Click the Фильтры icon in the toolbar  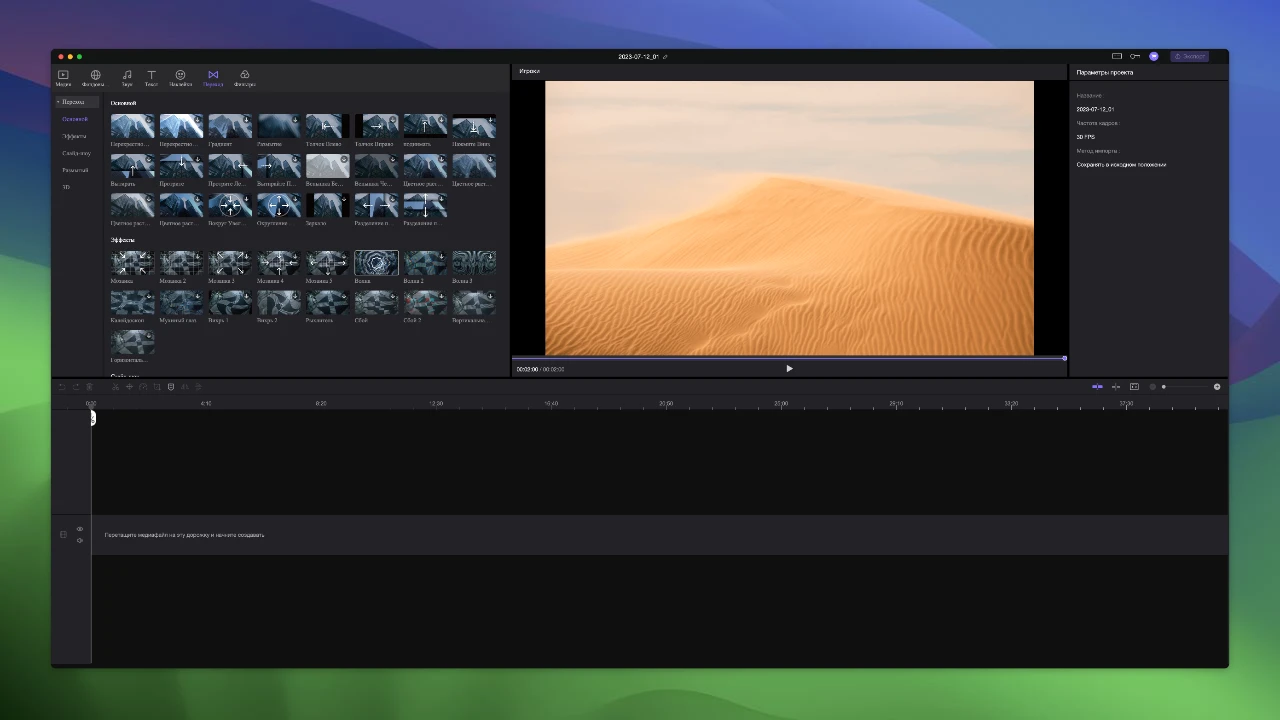pyautogui.click(x=244, y=77)
